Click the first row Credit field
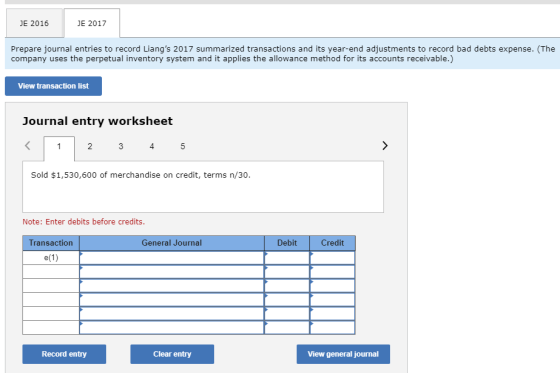Viewport: 560px width, 373px height. pyautogui.click(x=332, y=258)
